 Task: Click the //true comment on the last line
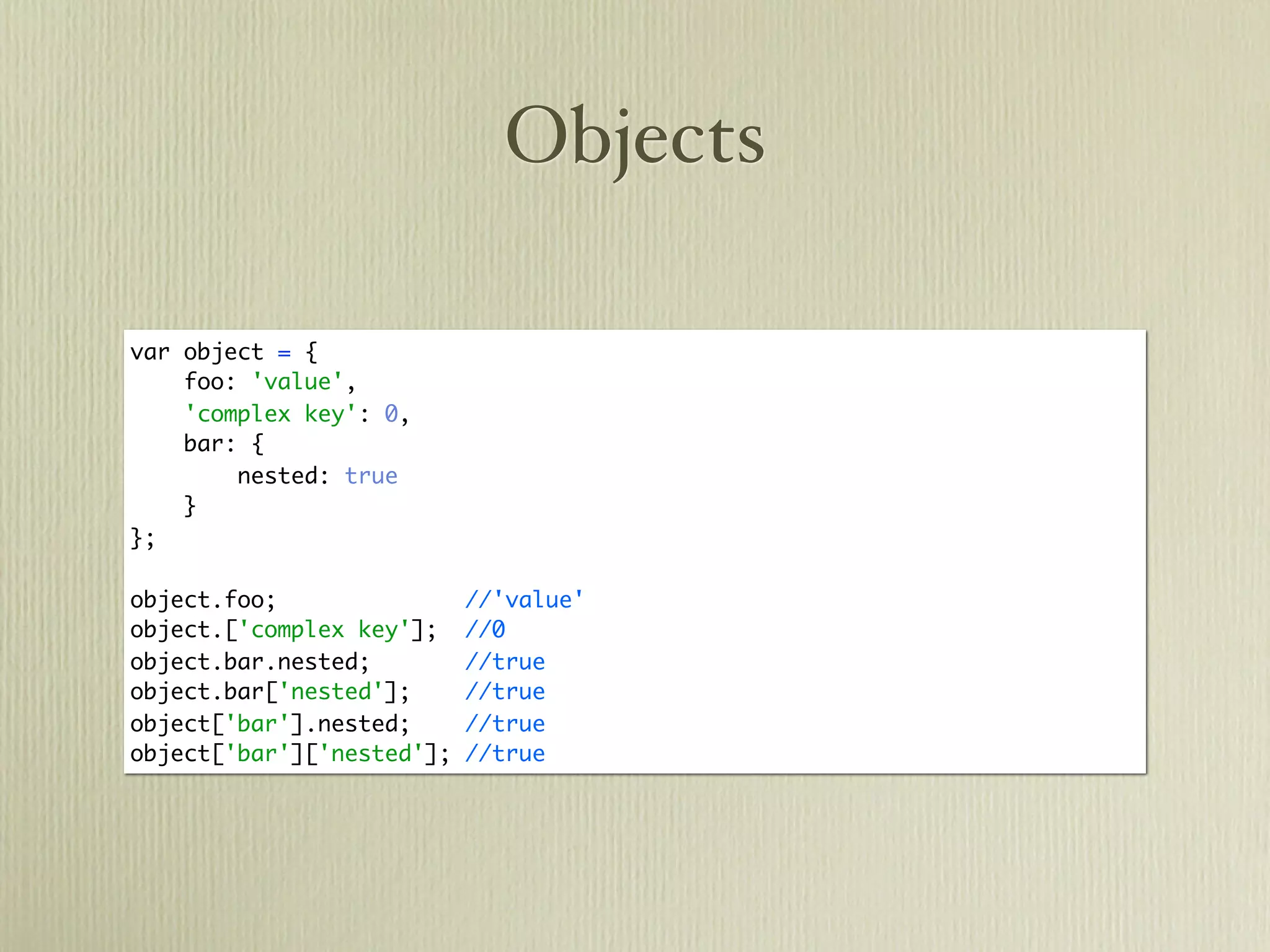(x=505, y=754)
